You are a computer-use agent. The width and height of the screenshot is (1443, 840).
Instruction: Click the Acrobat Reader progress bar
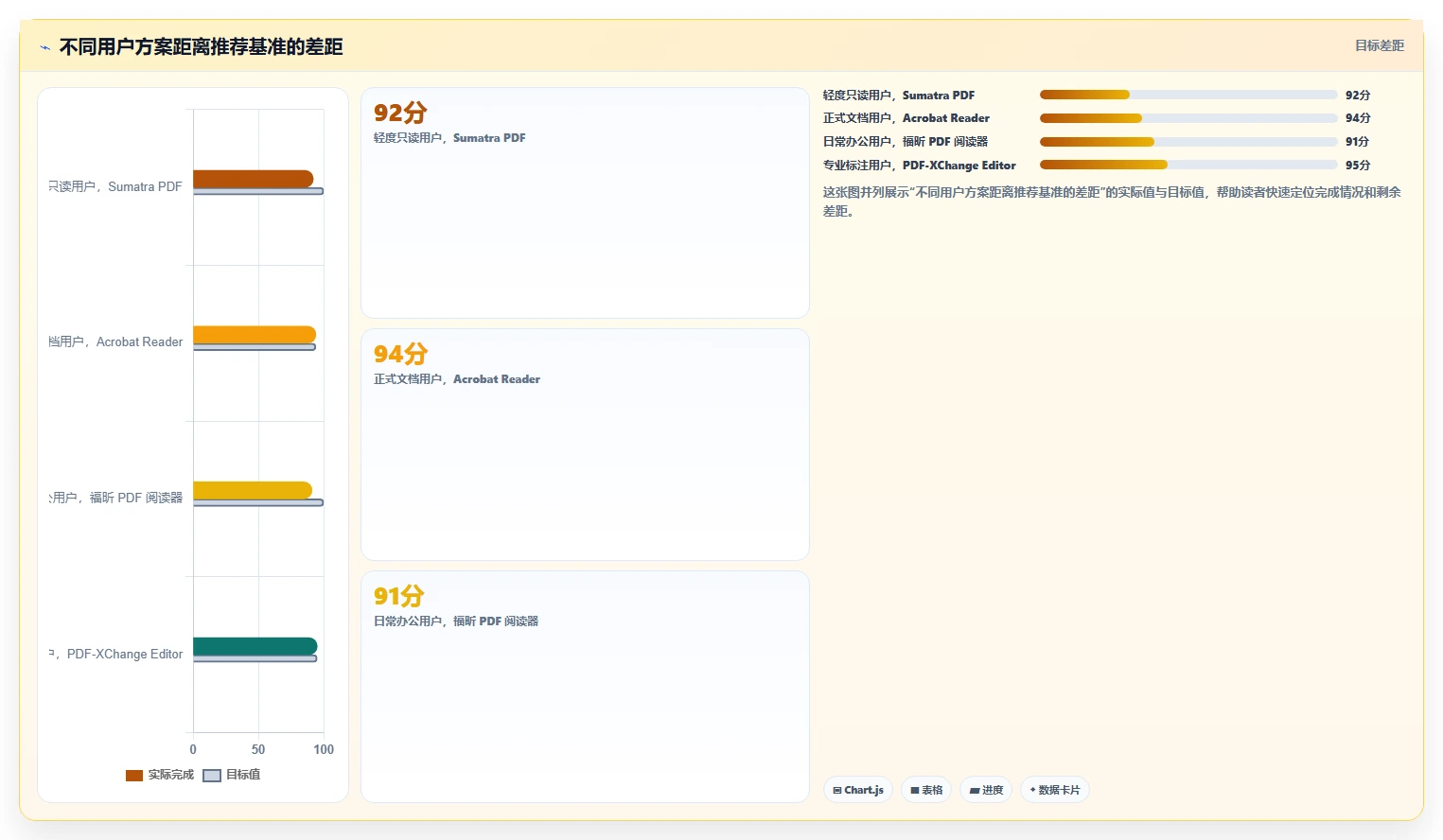click(x=1188, y=118)
